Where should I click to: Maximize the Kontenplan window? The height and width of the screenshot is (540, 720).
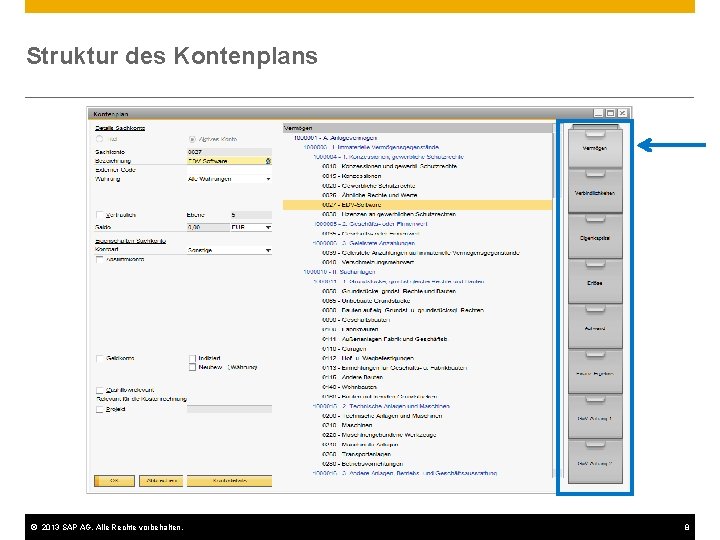coord(610,113)
